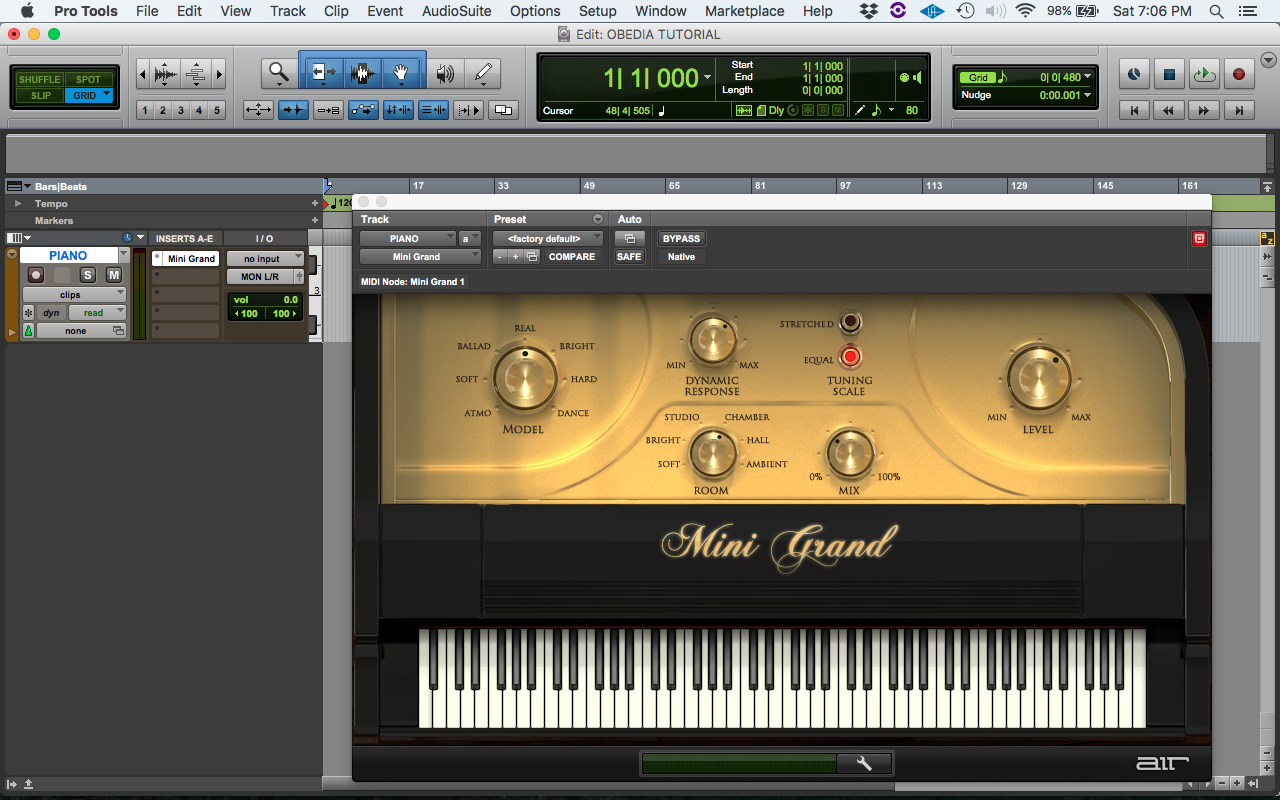This screenshot has height=800, width=1280.
Task: Expand the Tempo ruler triangle
Action: tap(17, 203)
